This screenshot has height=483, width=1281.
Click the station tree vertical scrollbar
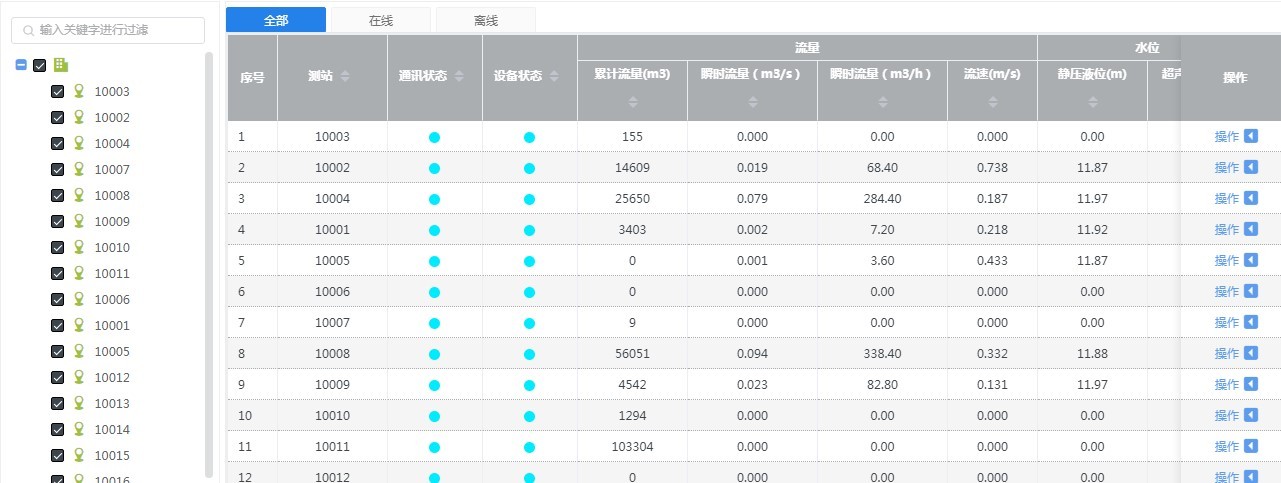pyautogui.click(x=209, y=260)
